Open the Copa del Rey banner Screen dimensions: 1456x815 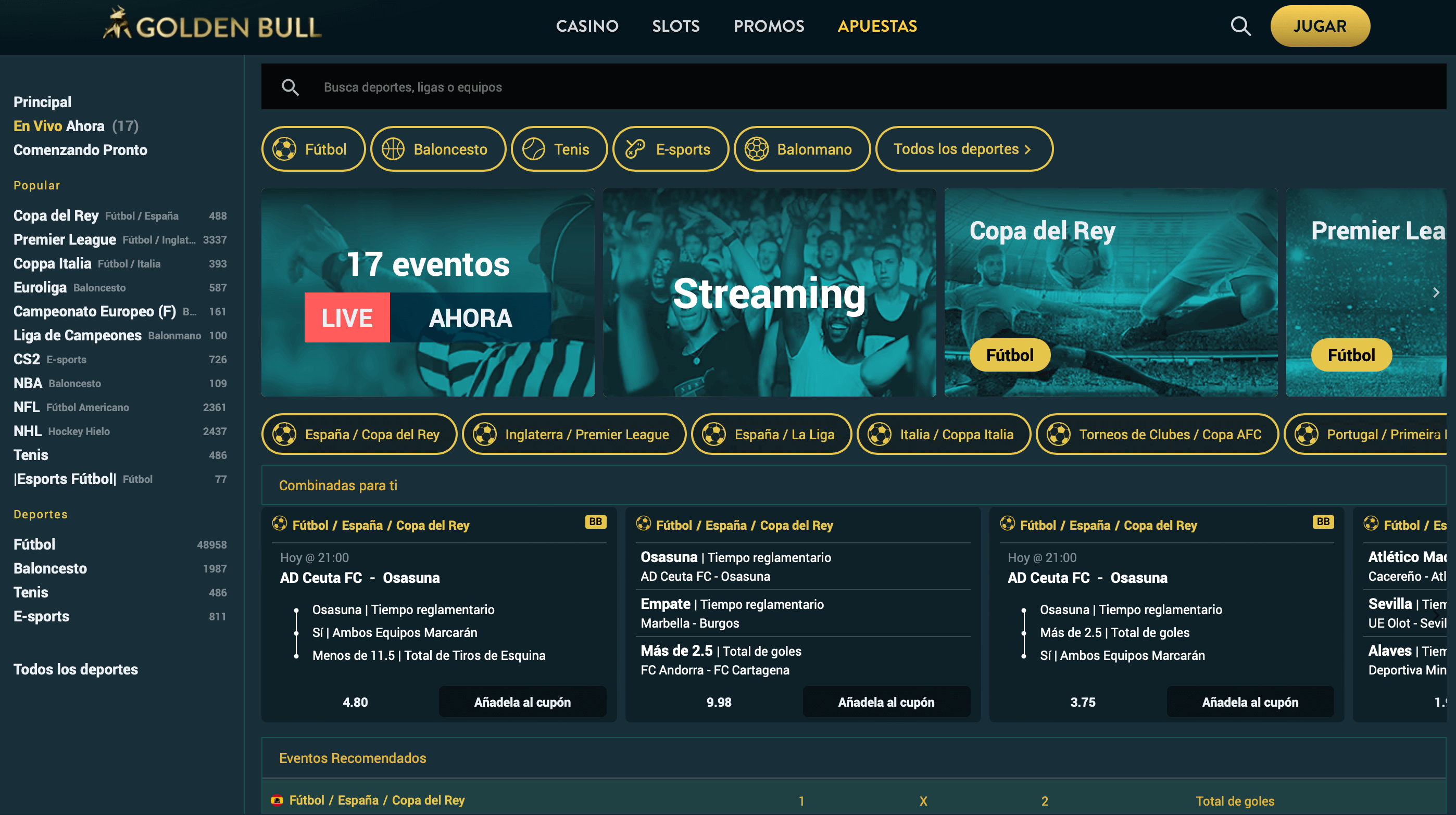(x=1111, y=292)
